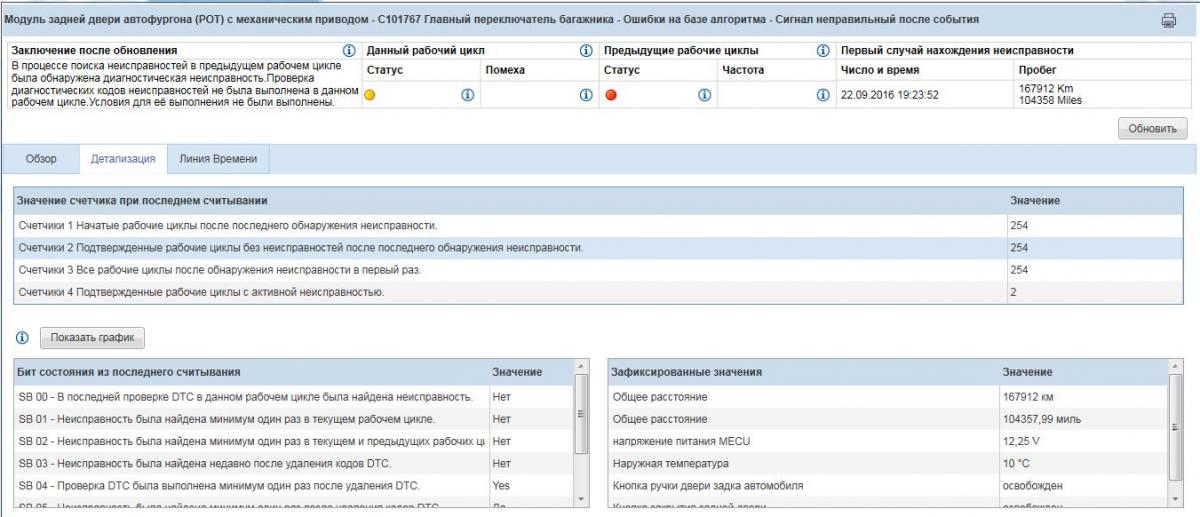Image resolution: width=1200 pixels, height=517 pixels.
Task: Click info icon next to Предыдущие рабочие циклы
Action: click(x=823, y=50)
